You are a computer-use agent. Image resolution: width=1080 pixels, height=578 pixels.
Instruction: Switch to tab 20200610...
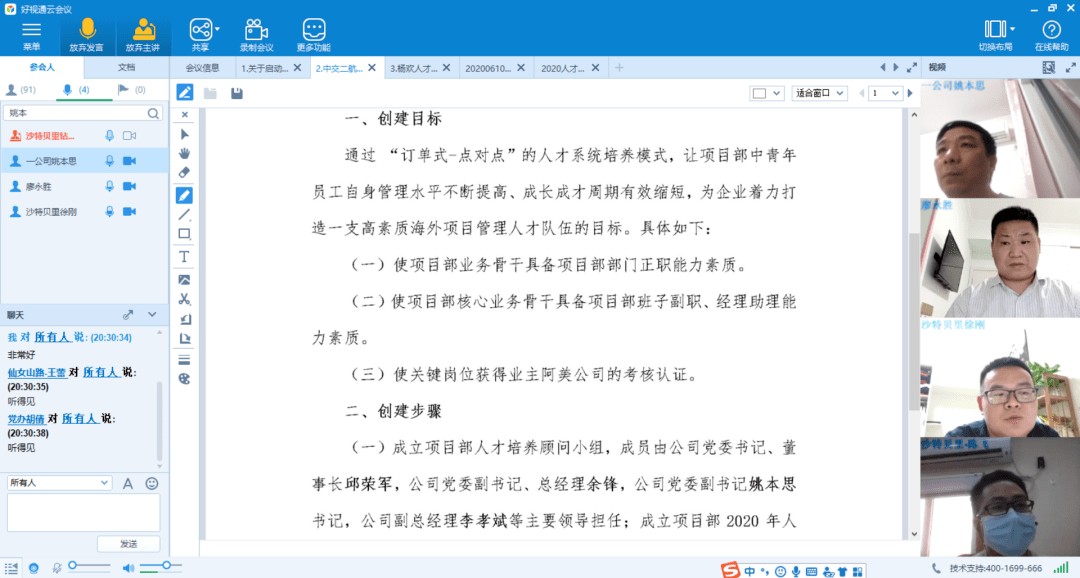[487, 68]
